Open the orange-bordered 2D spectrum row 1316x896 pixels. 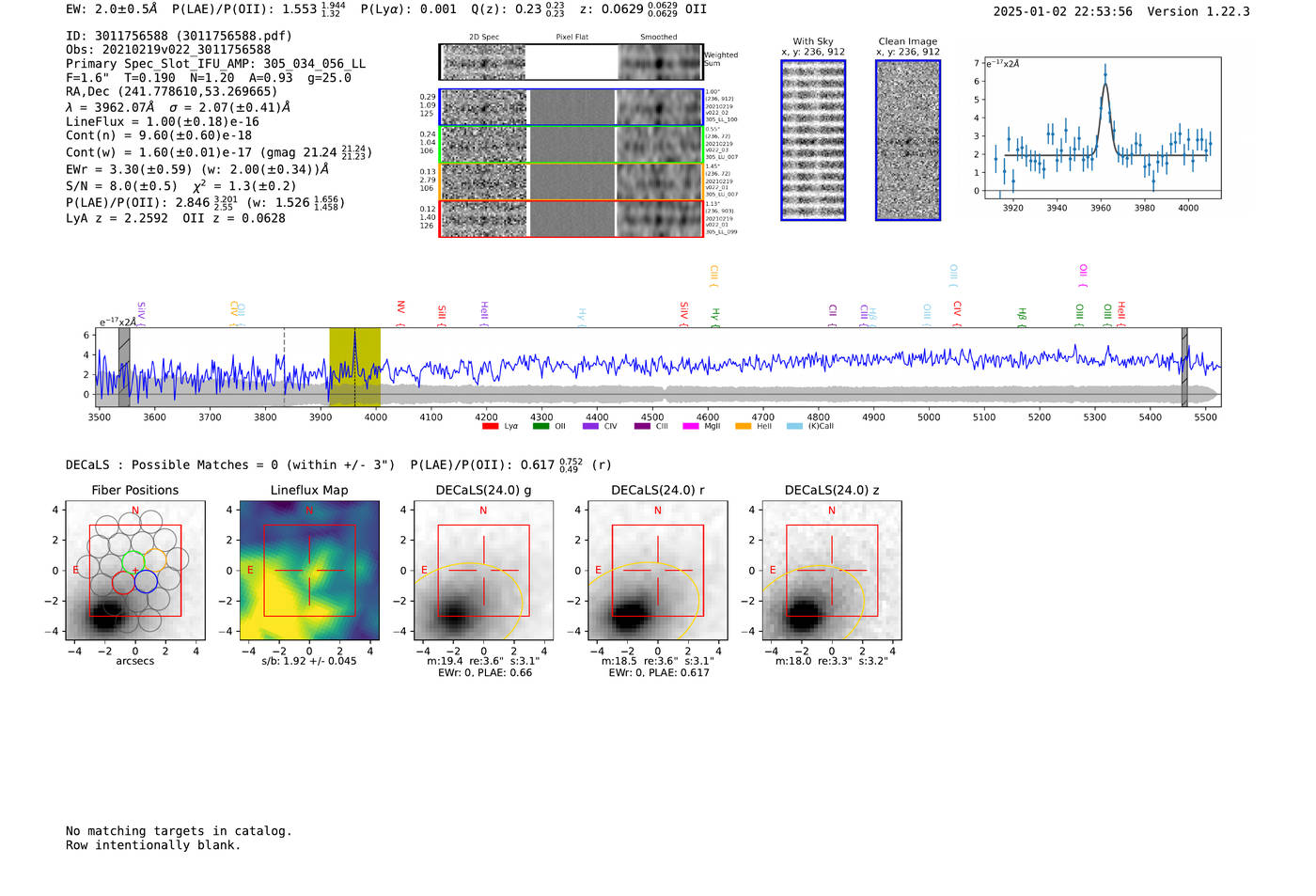pyautogui.click(x=571, y=181)
